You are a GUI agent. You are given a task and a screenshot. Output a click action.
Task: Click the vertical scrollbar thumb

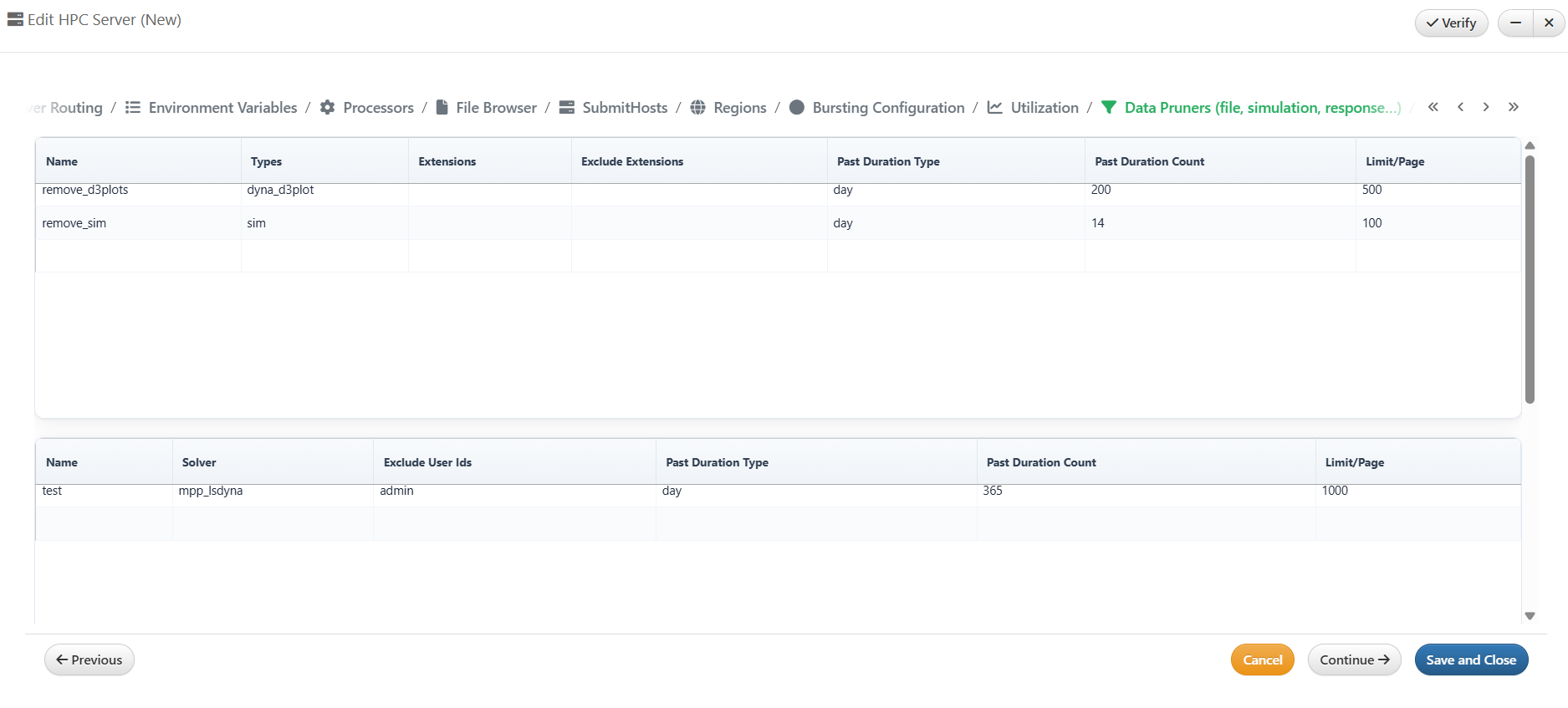pyautogui.click(x=1530, y=280)
